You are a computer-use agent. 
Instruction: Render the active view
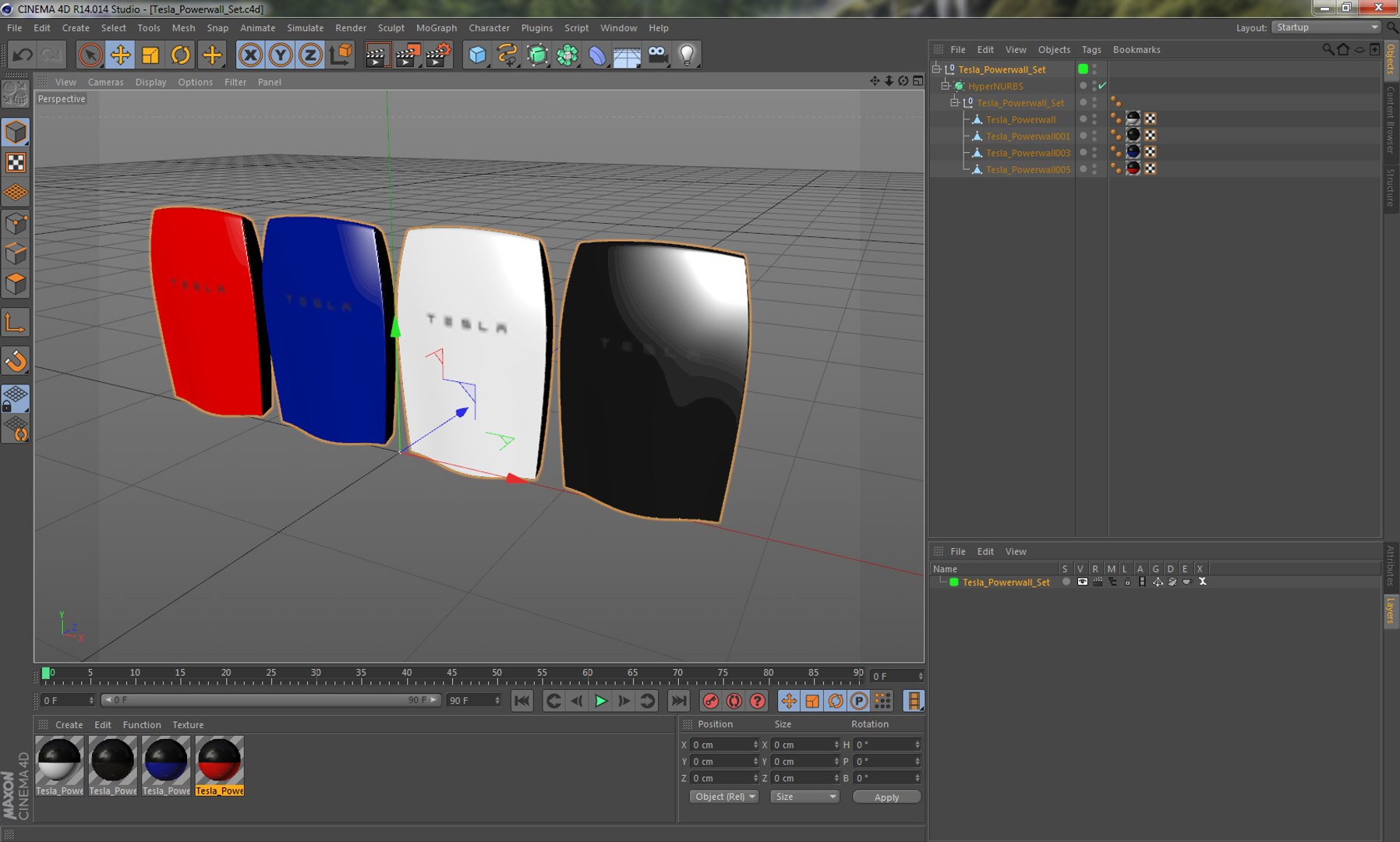377,55
